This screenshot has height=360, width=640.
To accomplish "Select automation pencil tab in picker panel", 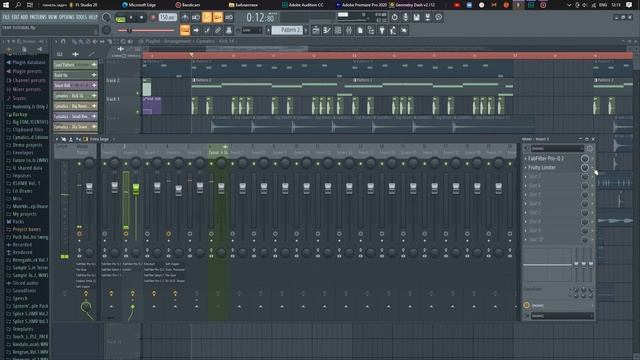I will [91, 54].
